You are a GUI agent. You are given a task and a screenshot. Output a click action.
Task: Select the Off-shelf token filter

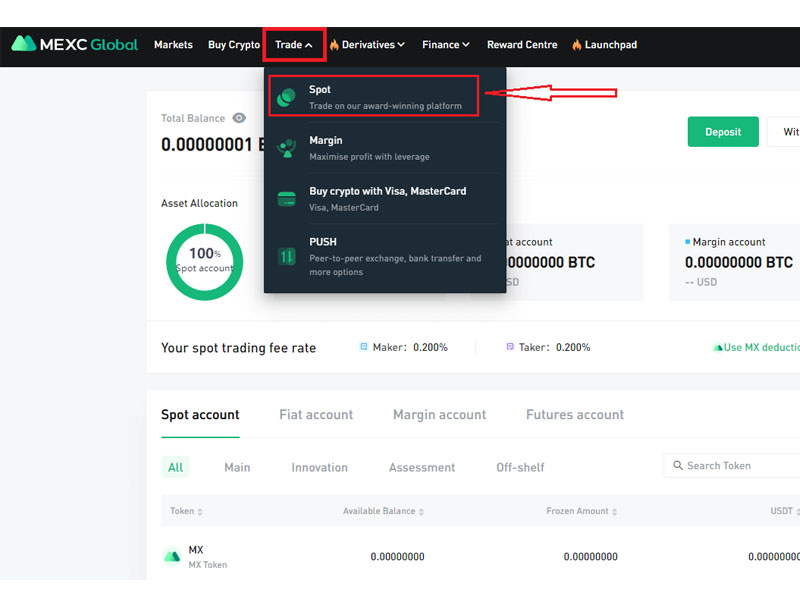[x=520, y=467]
